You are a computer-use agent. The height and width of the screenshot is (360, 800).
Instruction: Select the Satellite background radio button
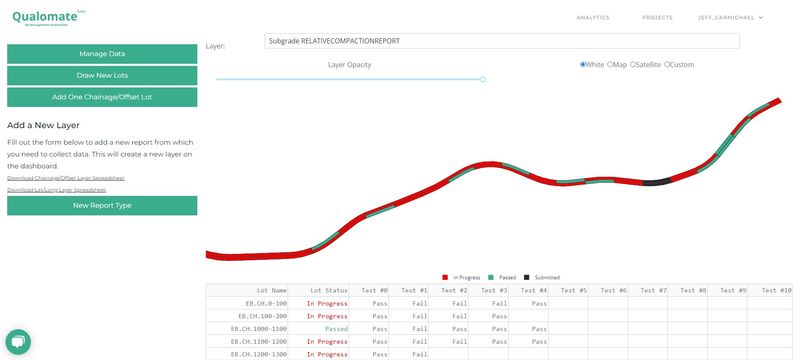click(633, 65)
